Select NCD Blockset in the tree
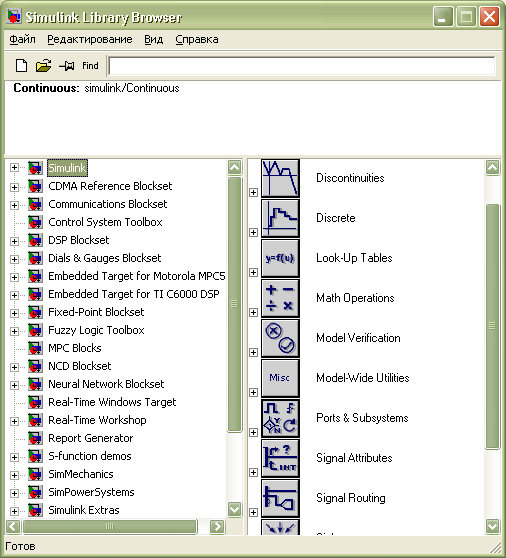The width and height of the screenshot is (506, 558). click(79, 366)
